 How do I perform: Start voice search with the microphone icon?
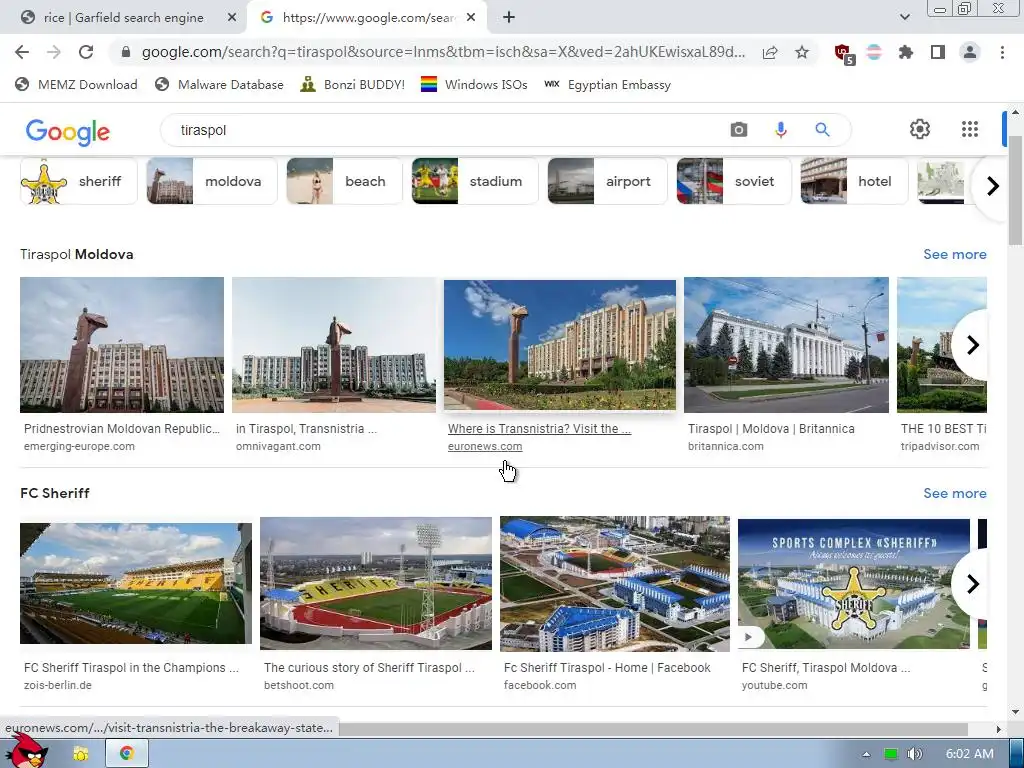click(780, 130)
